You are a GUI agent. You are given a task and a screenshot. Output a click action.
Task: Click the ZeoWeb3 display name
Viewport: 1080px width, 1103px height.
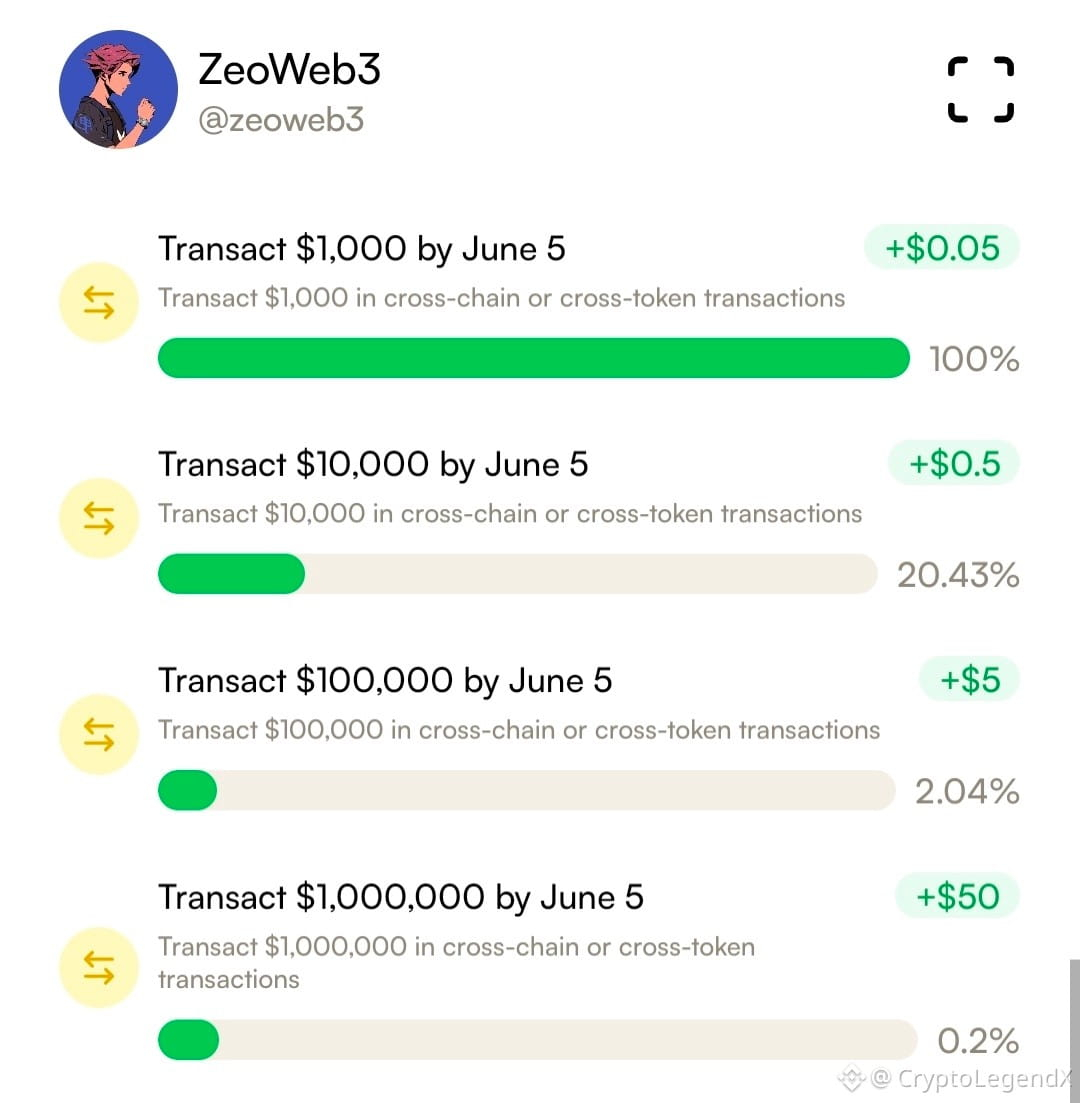click(289, 69)
